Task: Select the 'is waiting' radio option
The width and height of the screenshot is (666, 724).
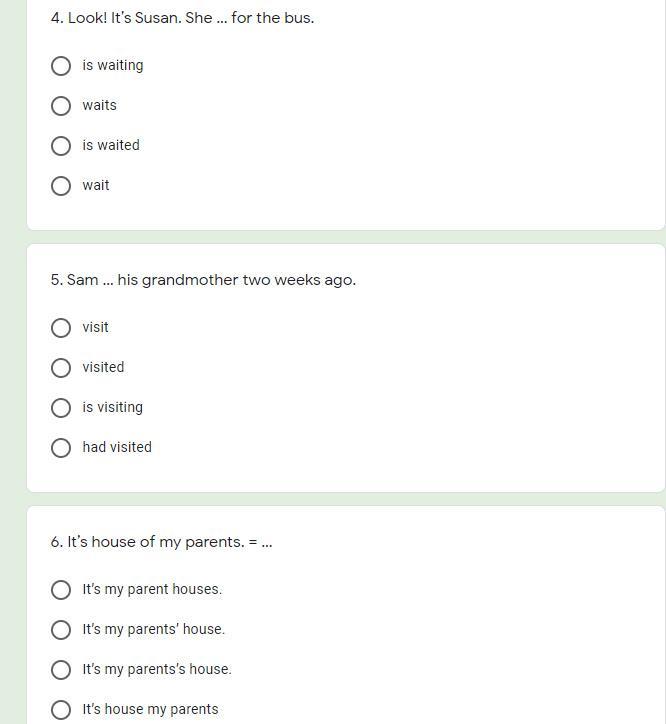Action: 61,66
